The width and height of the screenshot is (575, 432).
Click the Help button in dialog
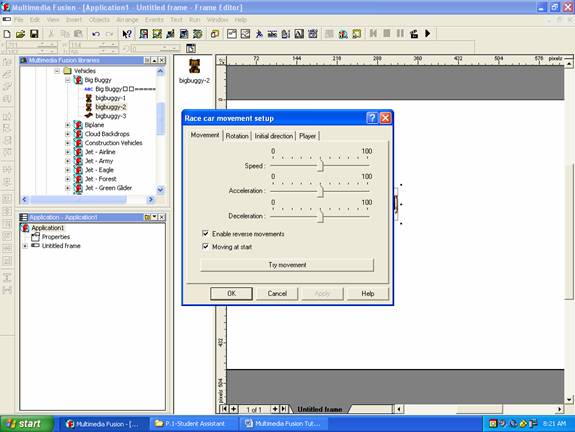[x=368, y=293]
